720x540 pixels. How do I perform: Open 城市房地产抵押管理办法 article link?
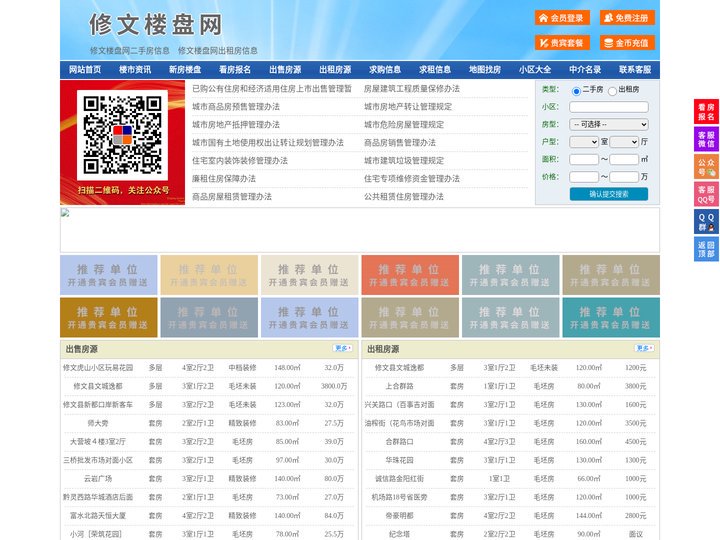(x=236, y=124)
